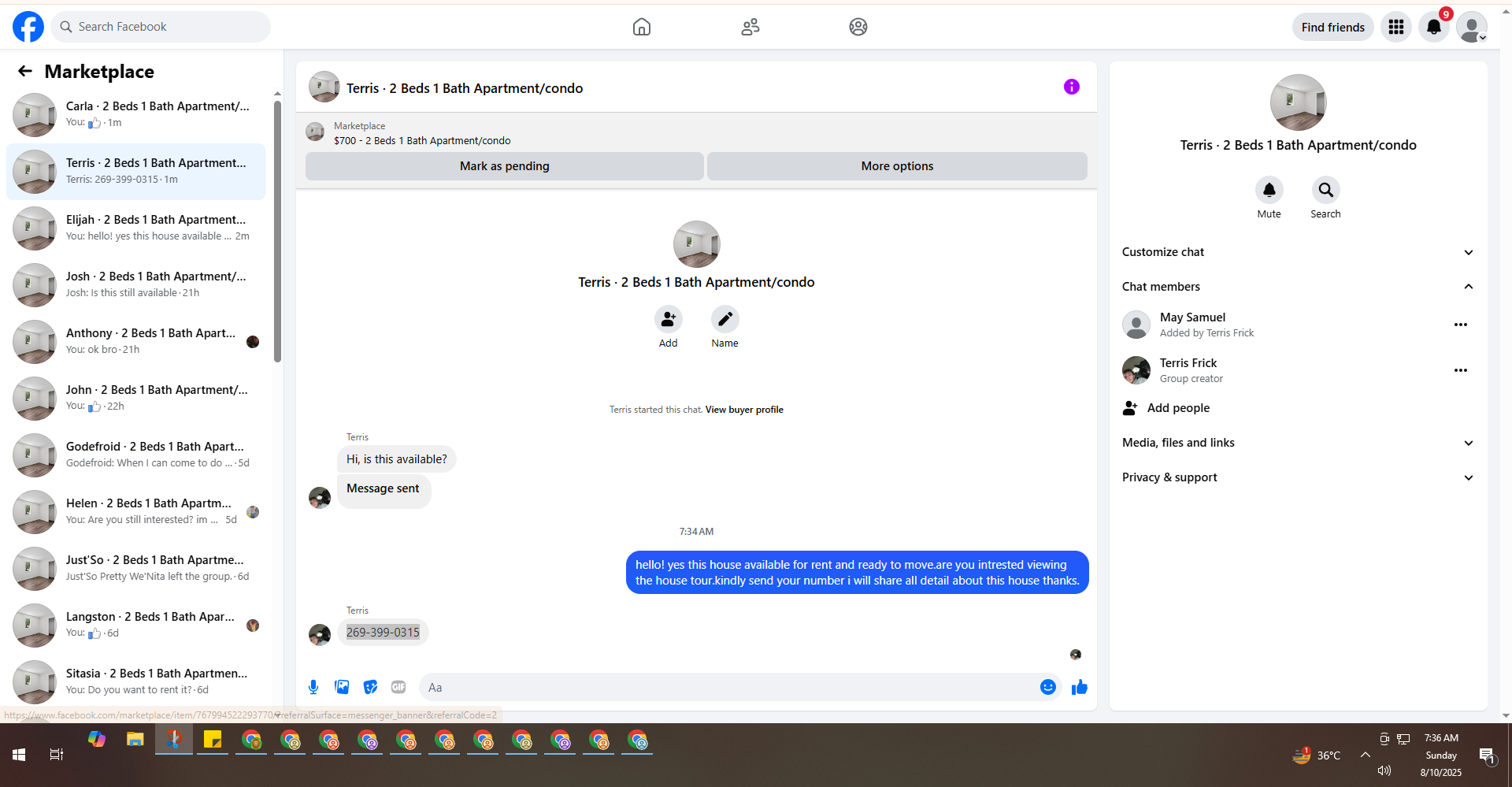This screenshot has width=1512, height=787.
Task: Click the 269-399-0315 message
Action: coord(384,633)
